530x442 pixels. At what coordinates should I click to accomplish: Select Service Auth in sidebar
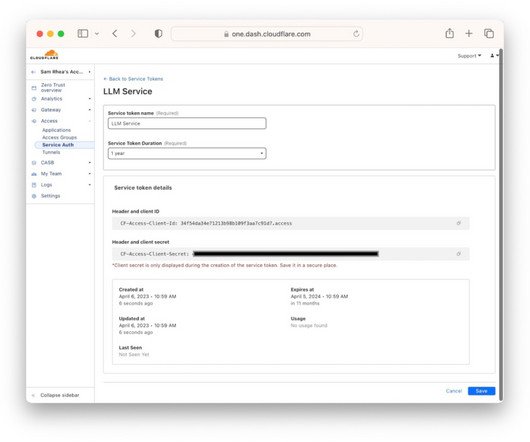pos(58,145)
